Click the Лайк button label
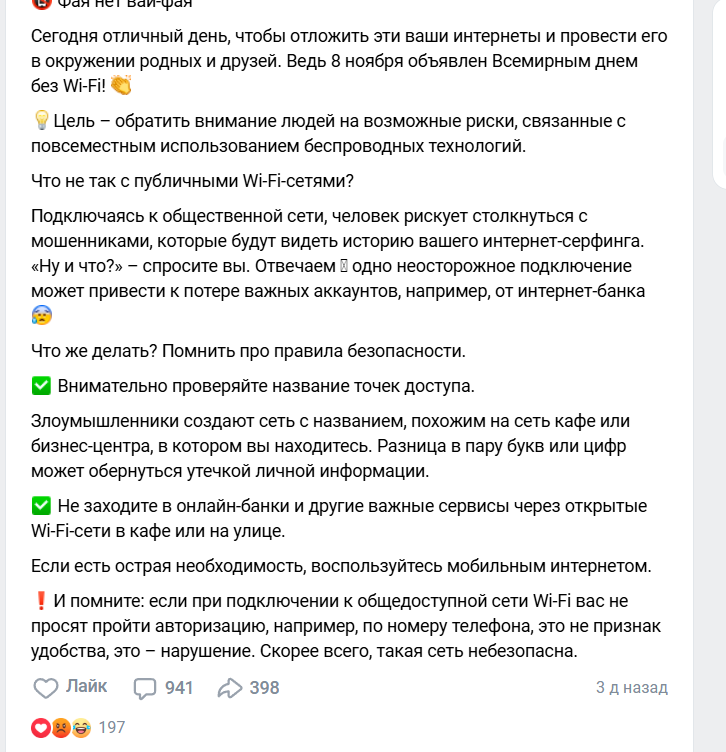The image size is (726, 752). [x=86, y=687]
